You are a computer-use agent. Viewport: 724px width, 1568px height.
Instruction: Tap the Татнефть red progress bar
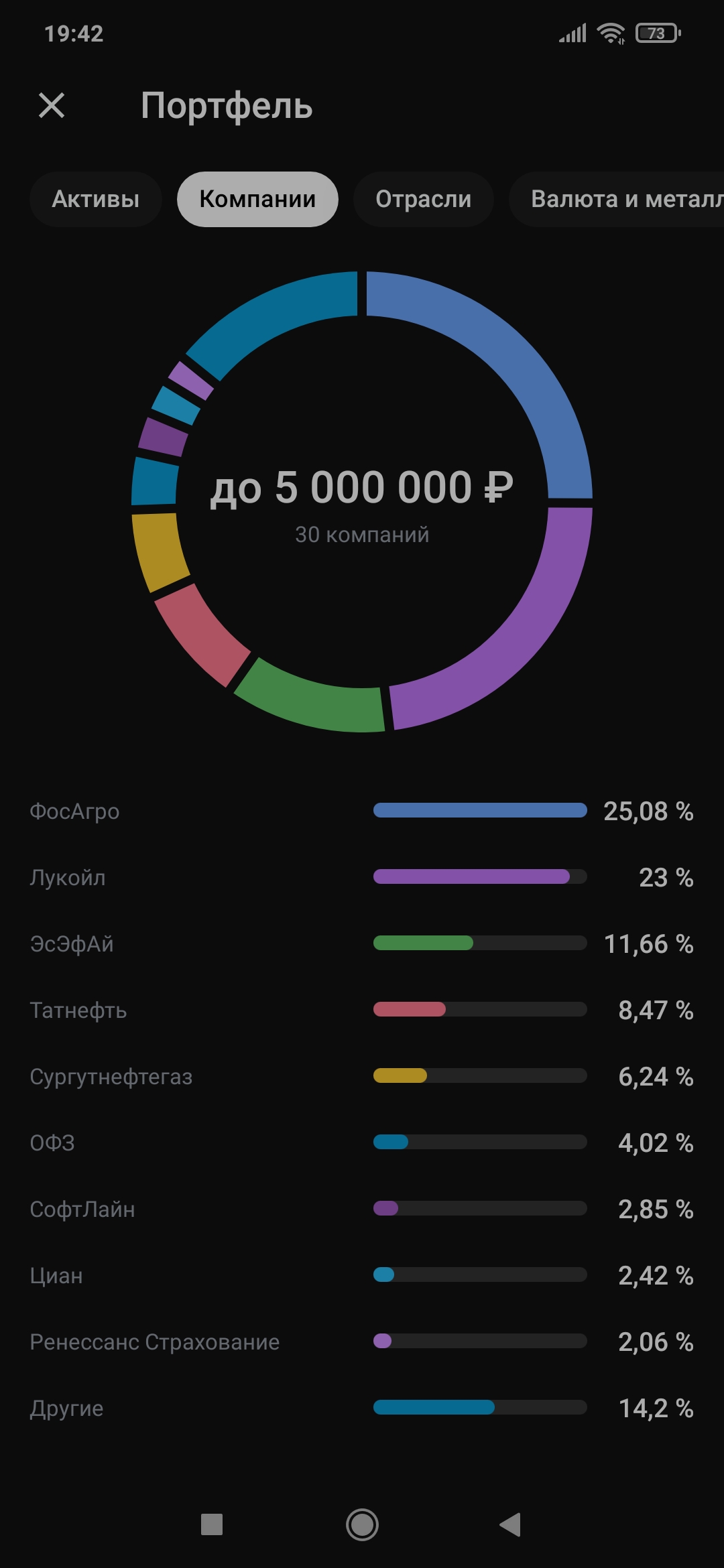coord(410,1009)
